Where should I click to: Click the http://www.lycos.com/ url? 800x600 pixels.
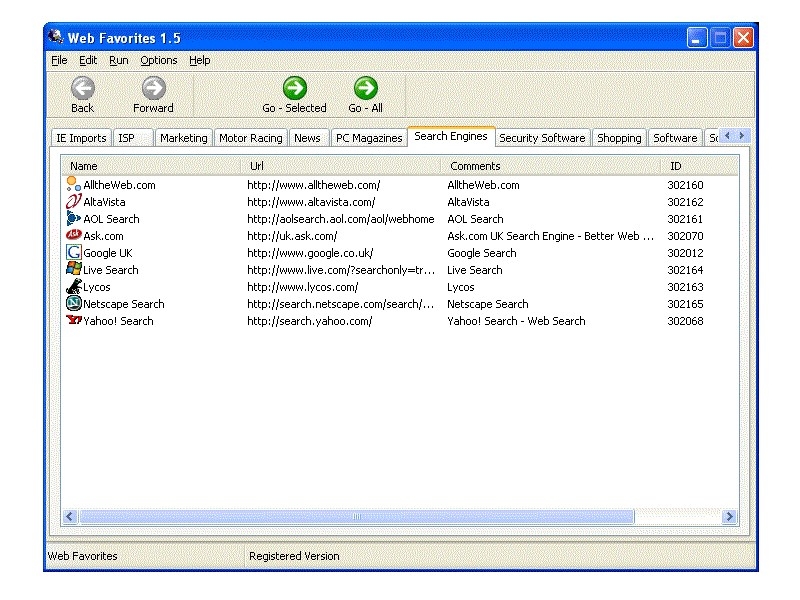click(x=303, y=287)
